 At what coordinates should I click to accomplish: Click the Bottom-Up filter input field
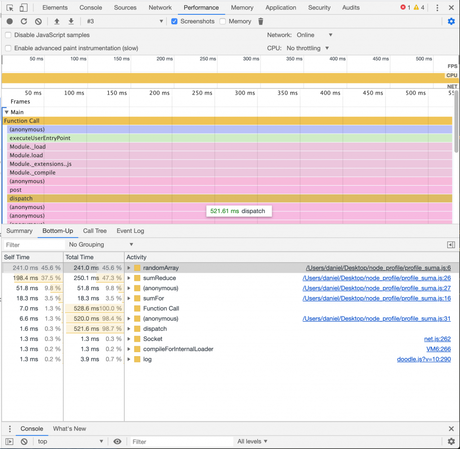34,245
